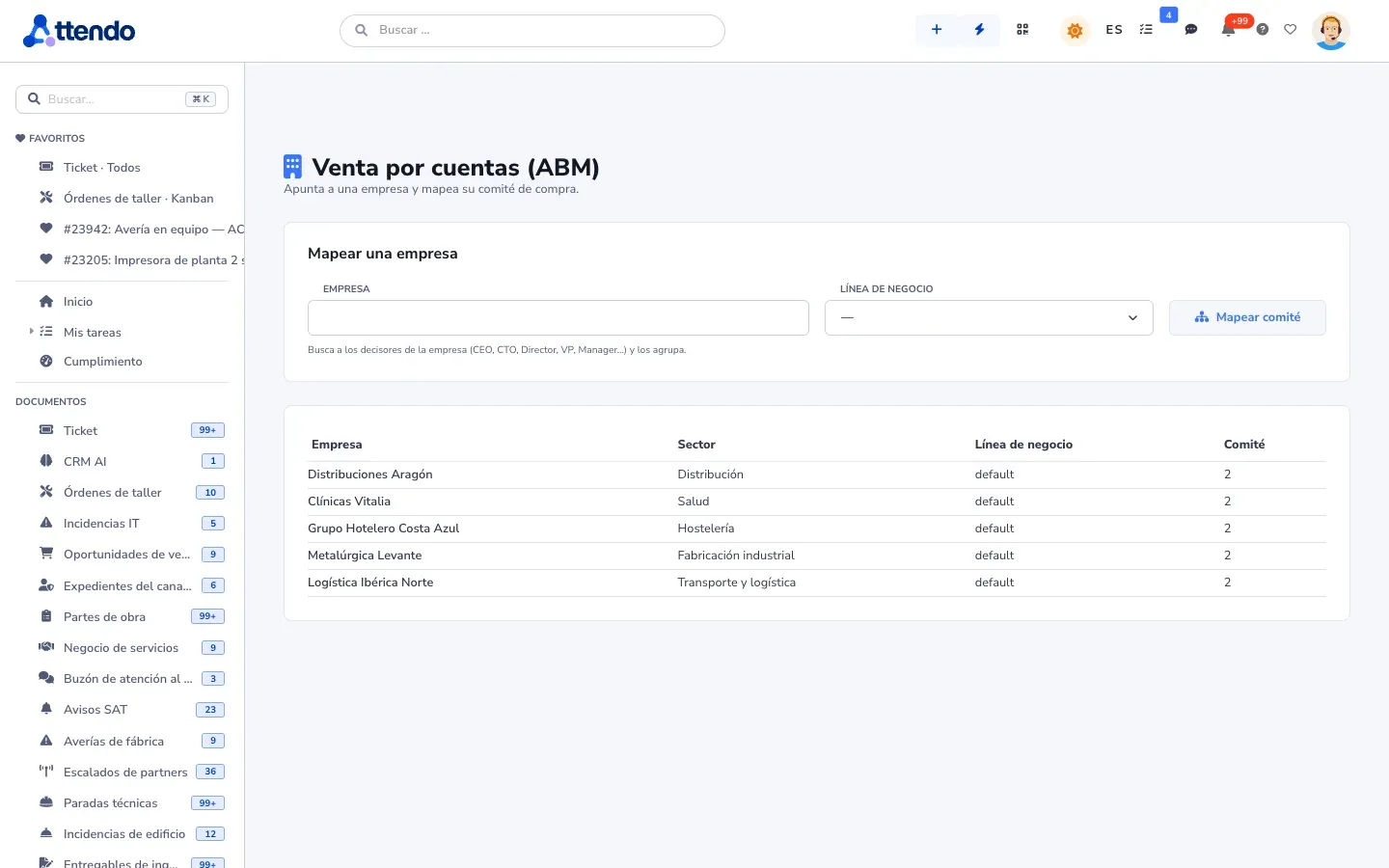The width and height of the screenshot is (1389, 868).
Task: Open Averías de fábrica in sidebar
Action: (114, 742)
